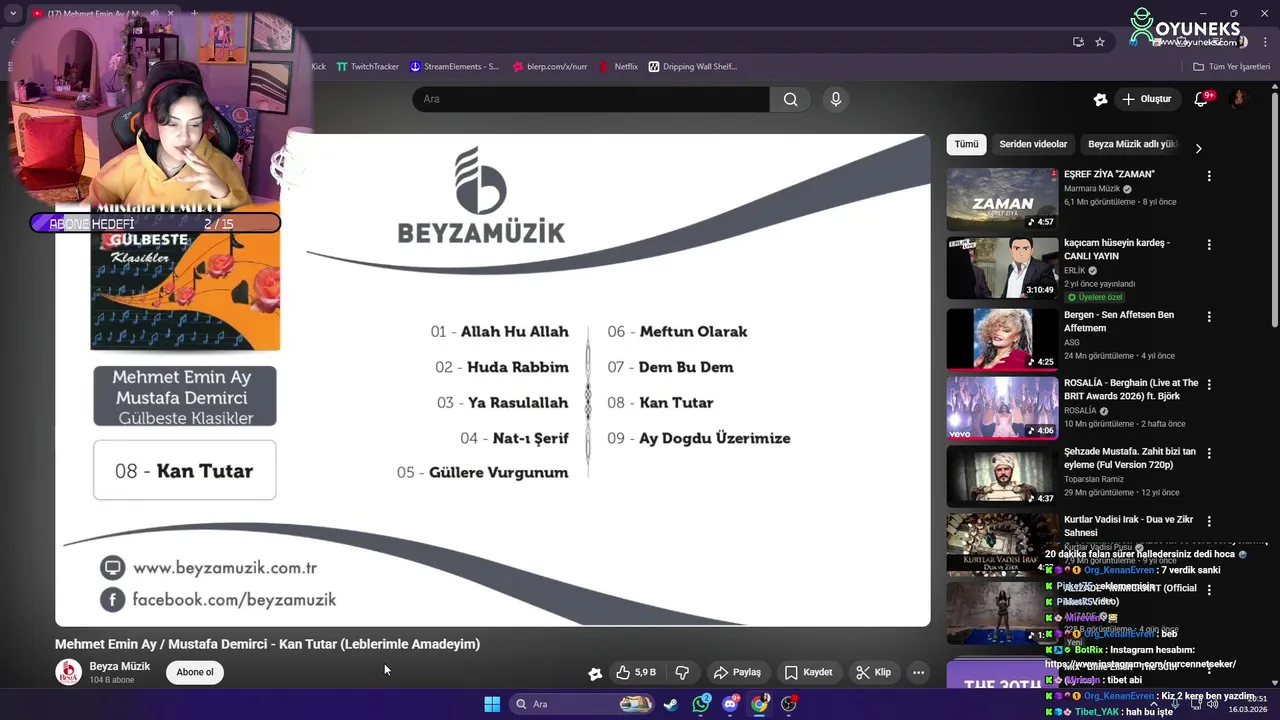Subscribe with the Abone ol button
Screen dimensions: 1280x720
click(195, 672)
